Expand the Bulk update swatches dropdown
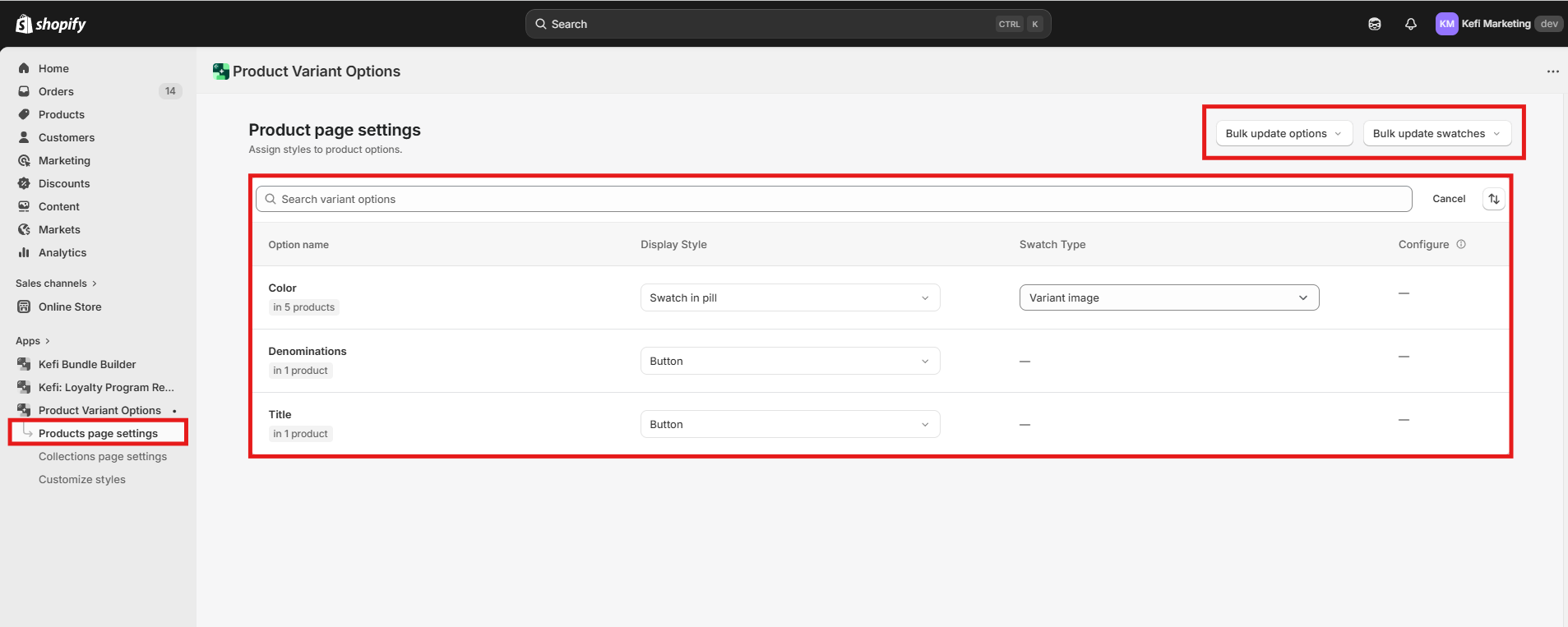 click(x=1436, y=133)
